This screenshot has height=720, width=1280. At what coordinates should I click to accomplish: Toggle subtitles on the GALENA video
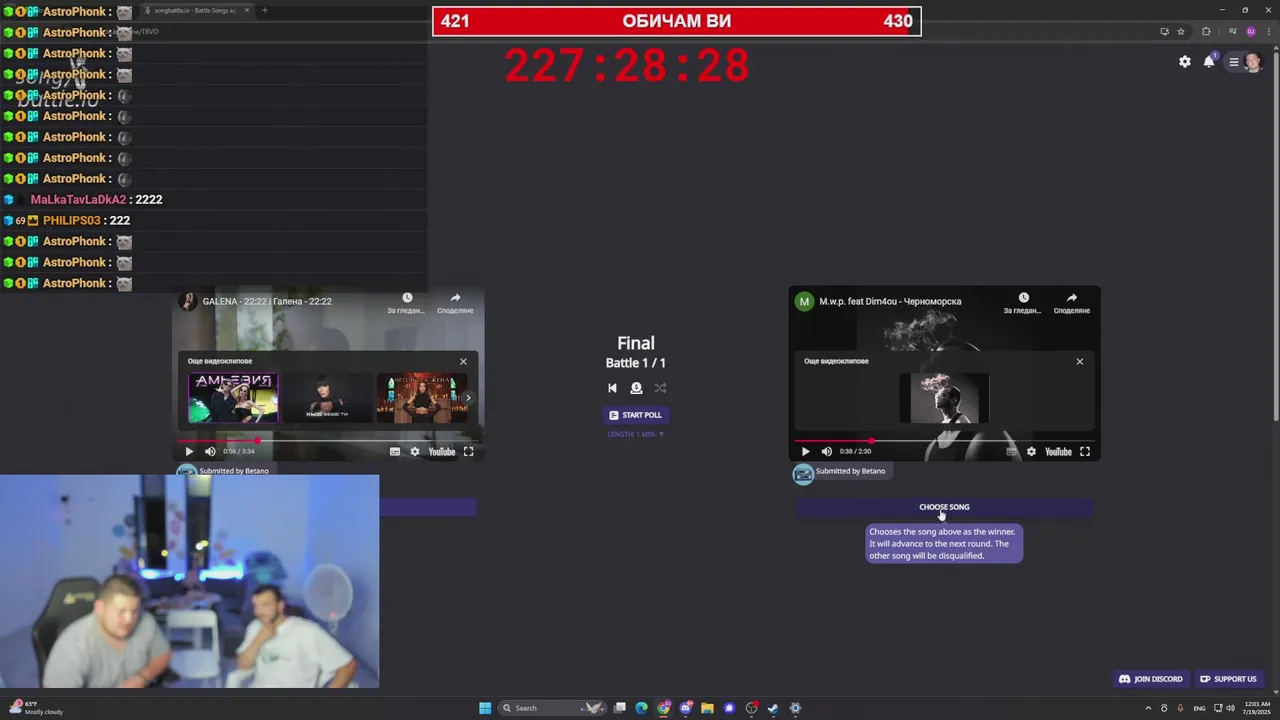pos(395,452)
